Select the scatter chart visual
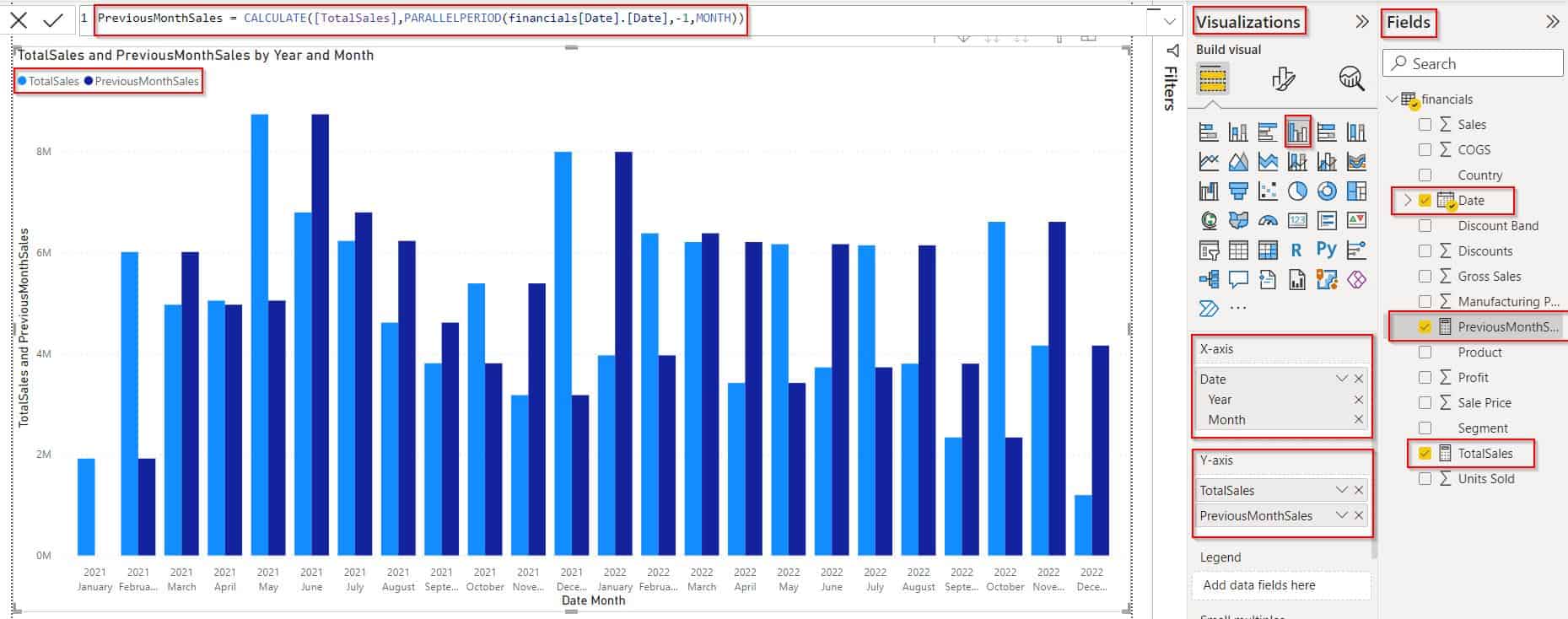Screen dimensions: 1568x619 click(1268, 191)
